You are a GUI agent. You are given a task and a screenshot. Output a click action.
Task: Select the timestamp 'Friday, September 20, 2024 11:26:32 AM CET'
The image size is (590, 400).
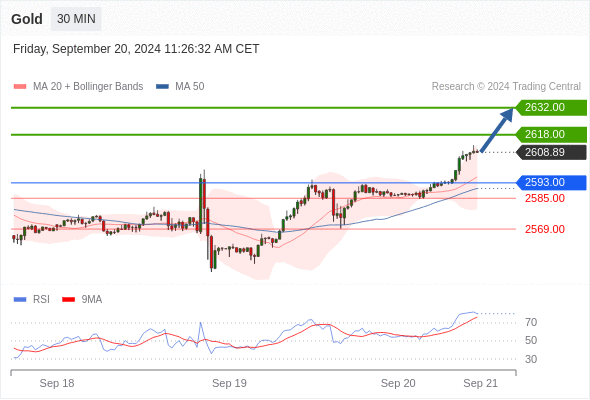(136, 49)
